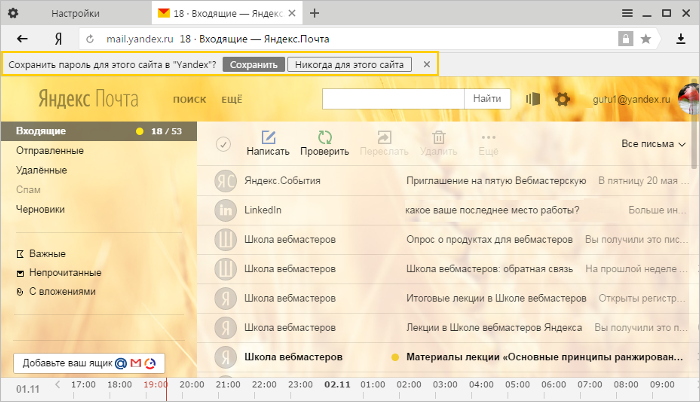Viewport: 700px width, 402px height.
Task: Open the Отправленные folder
Action: [50, 151]
